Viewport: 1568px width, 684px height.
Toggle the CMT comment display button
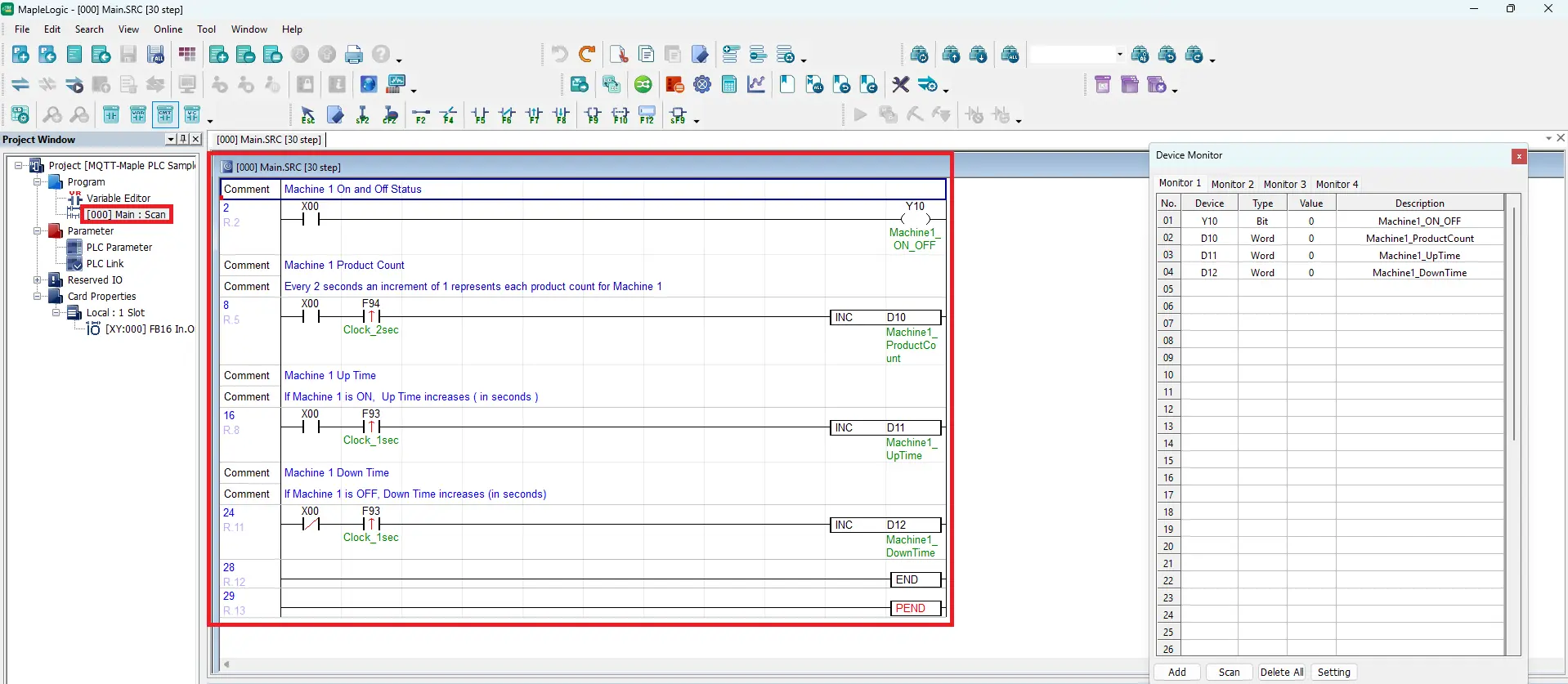165,114
